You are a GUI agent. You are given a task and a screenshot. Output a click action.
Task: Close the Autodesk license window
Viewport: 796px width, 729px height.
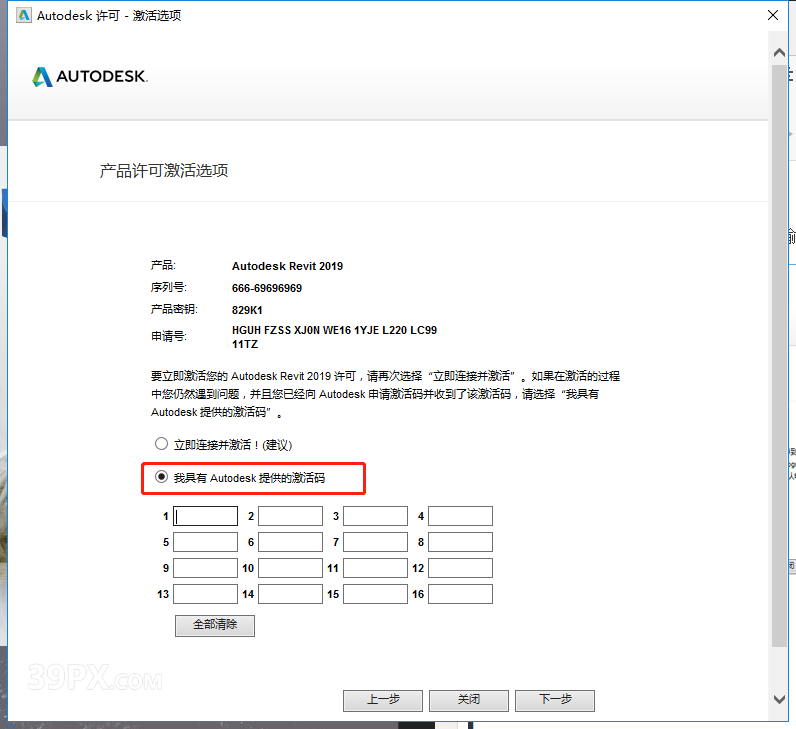[x=773, y=15]
